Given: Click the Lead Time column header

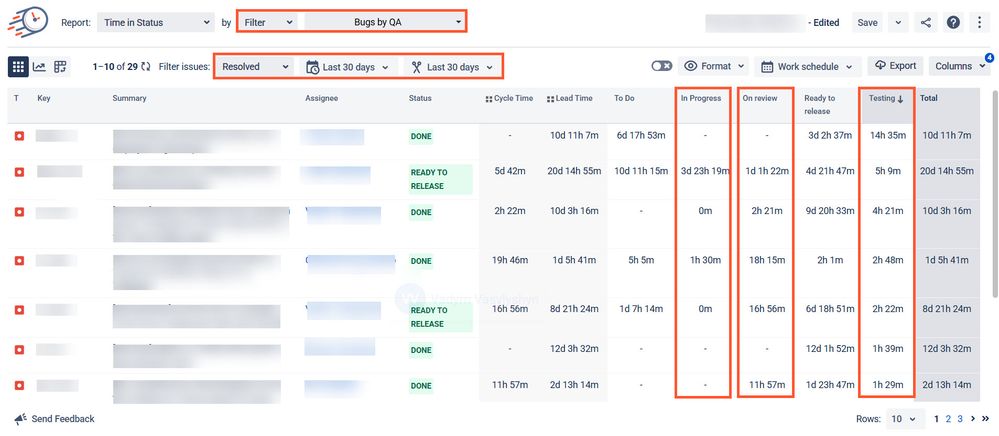Looking at the screenshot, I should tap(570, 98).
